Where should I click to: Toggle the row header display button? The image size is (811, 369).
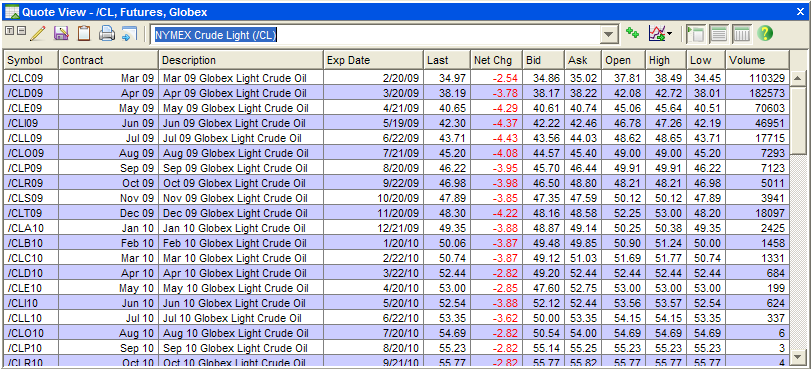pyautogui.click(x=696, y=34)
